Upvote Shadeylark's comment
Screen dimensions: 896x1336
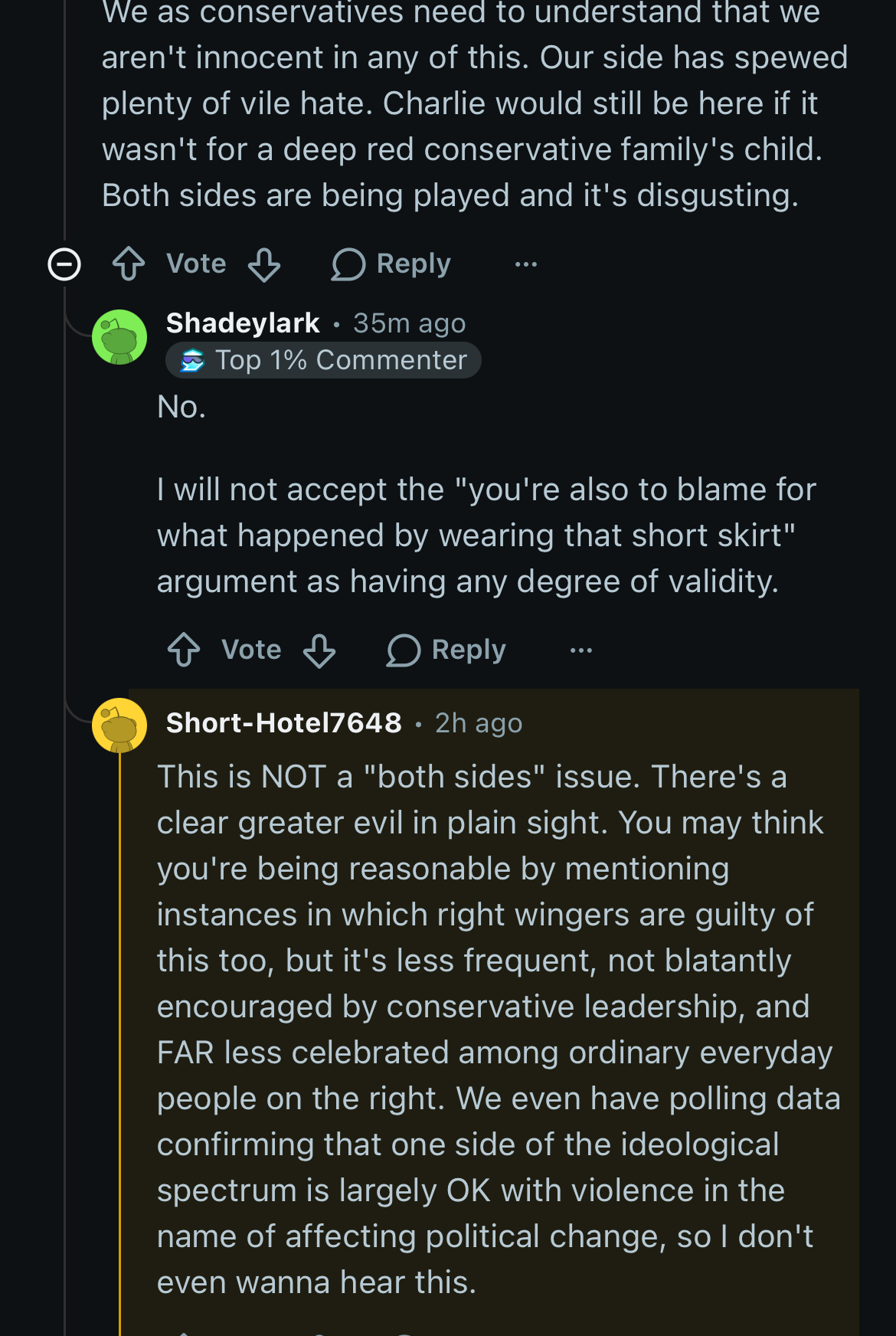[x=184, y=650]
